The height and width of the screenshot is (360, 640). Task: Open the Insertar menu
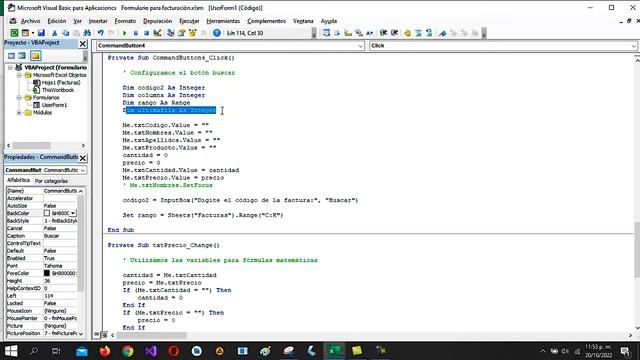click(x=98, y=21)
